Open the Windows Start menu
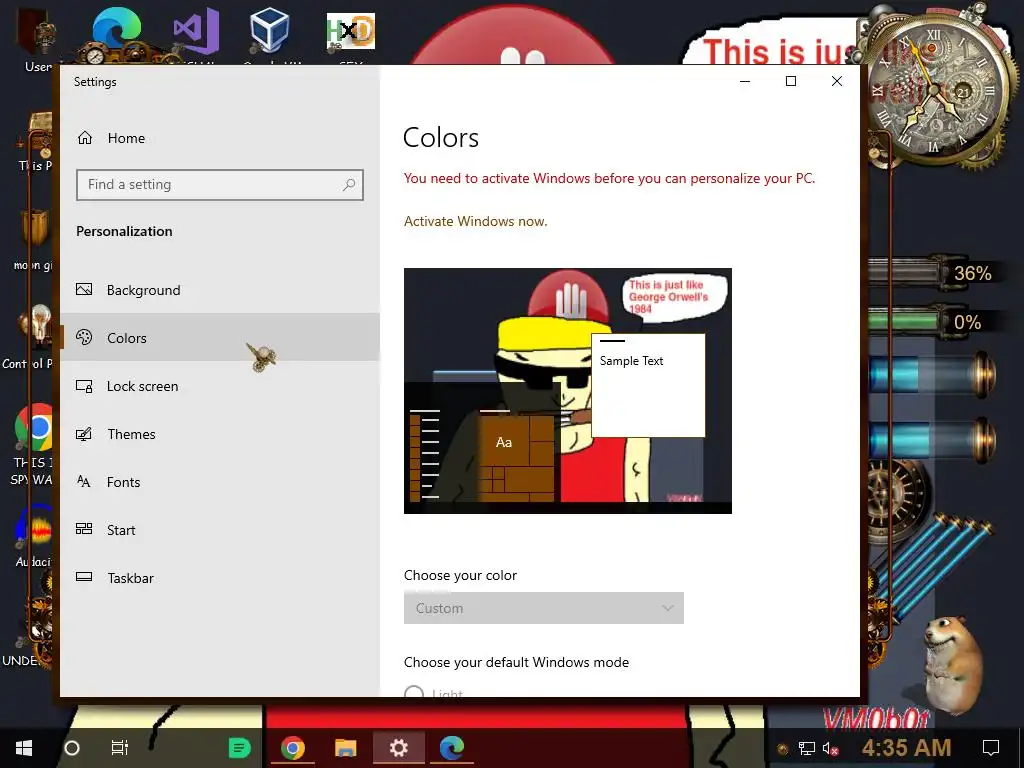The width and height of the screenshot is (1024, 768). (x=24, y=748)
